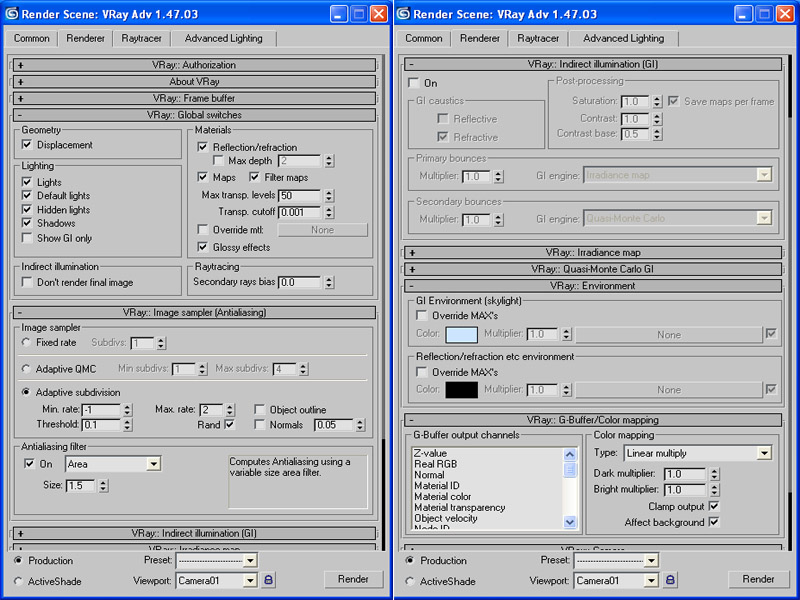Click the light blue skylight color swatch

click(x=462, y=334)
